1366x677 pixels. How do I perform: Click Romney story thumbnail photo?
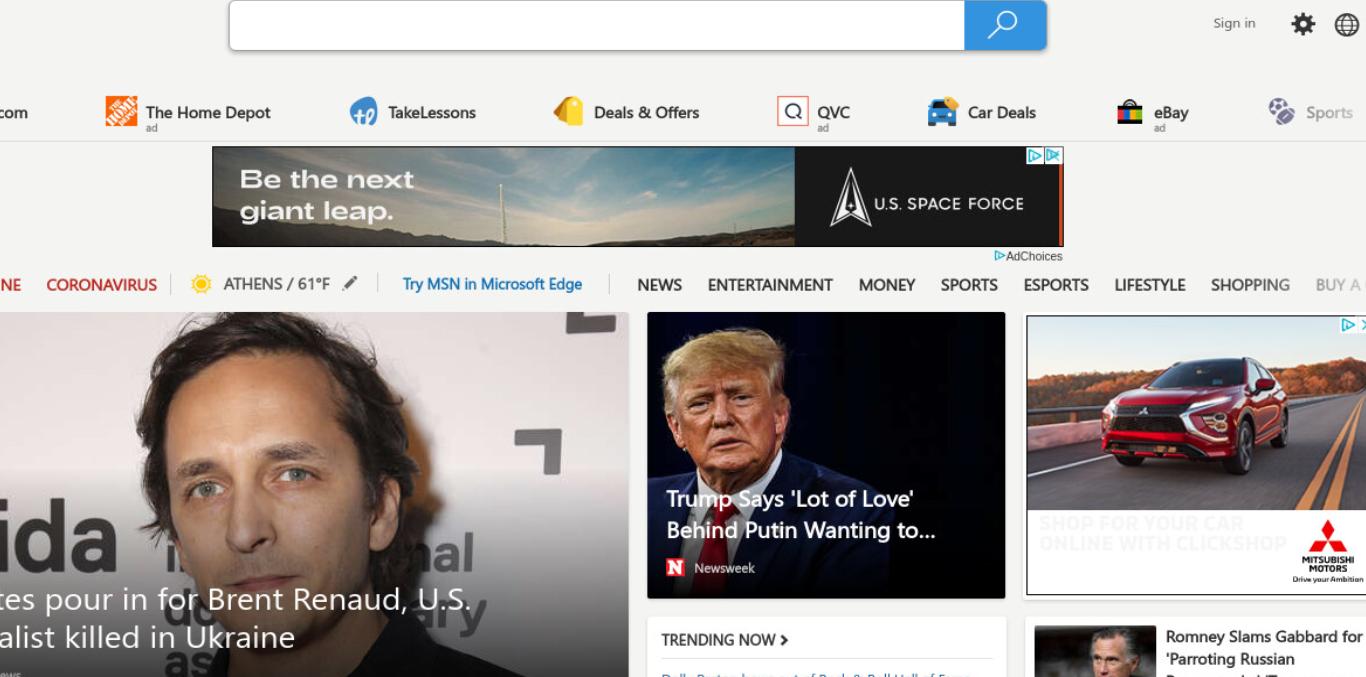(x=1095, y=652)
